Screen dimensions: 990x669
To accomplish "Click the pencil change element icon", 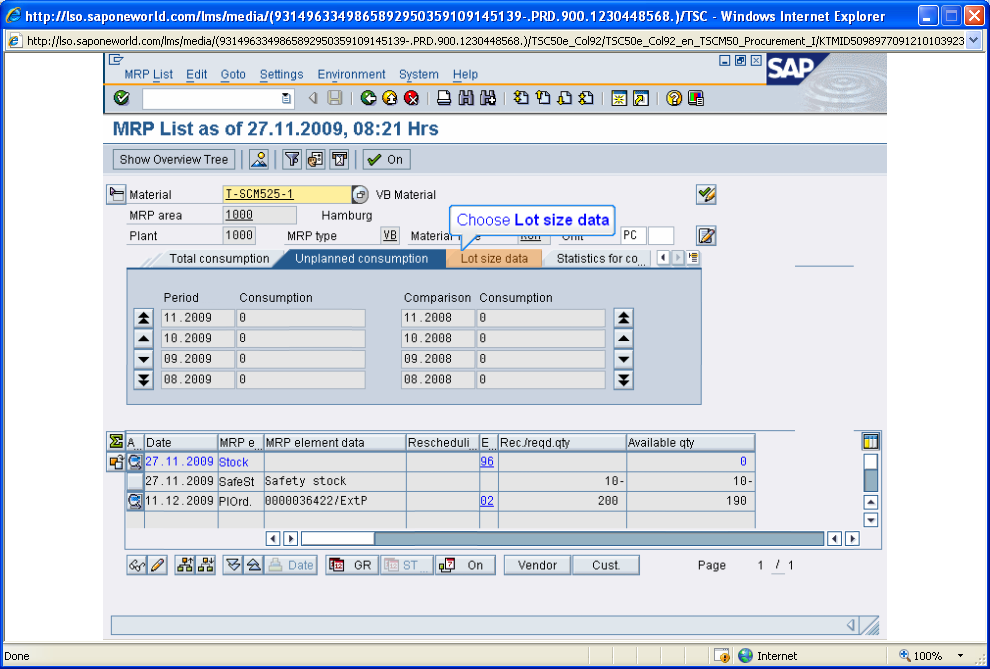I will pyautogui.click(x=157, y=565).
